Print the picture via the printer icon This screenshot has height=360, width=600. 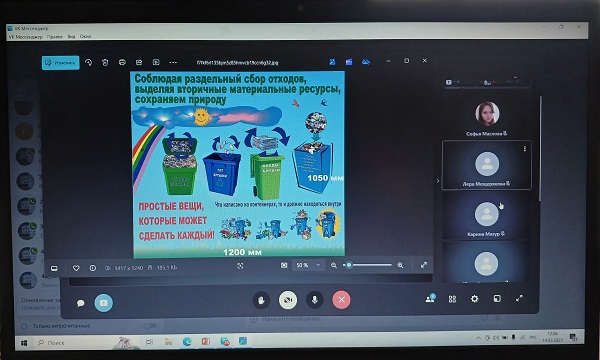tap(122, 62)
